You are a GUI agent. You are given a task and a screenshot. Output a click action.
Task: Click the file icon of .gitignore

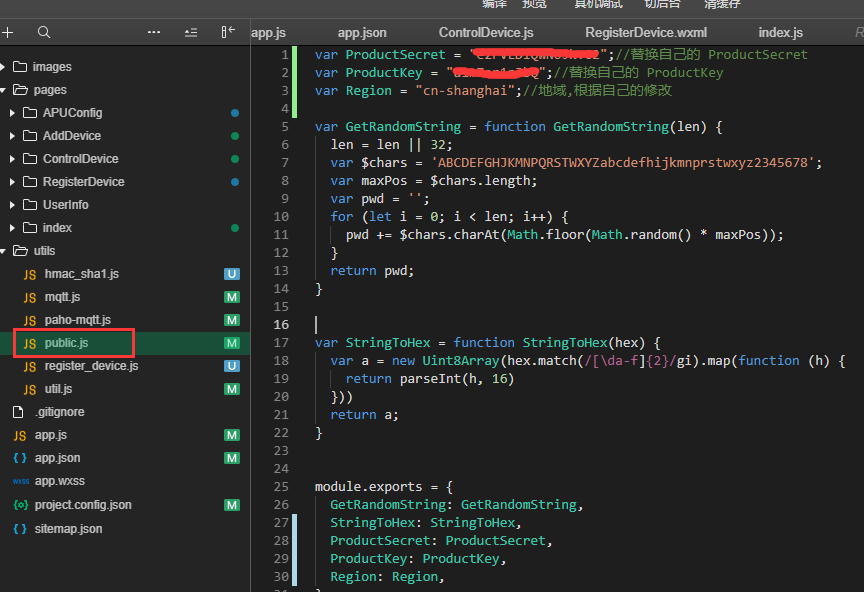tap(18, 412)
